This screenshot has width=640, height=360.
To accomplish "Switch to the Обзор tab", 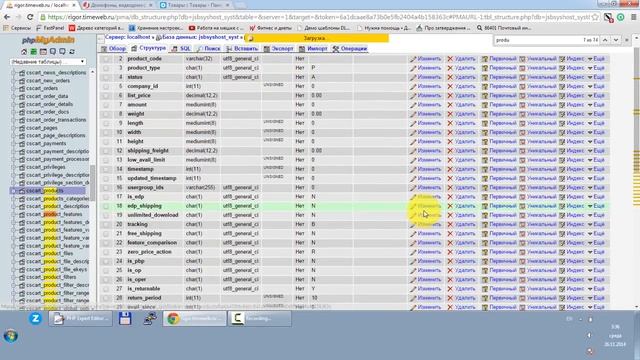I will coord(113,49).
